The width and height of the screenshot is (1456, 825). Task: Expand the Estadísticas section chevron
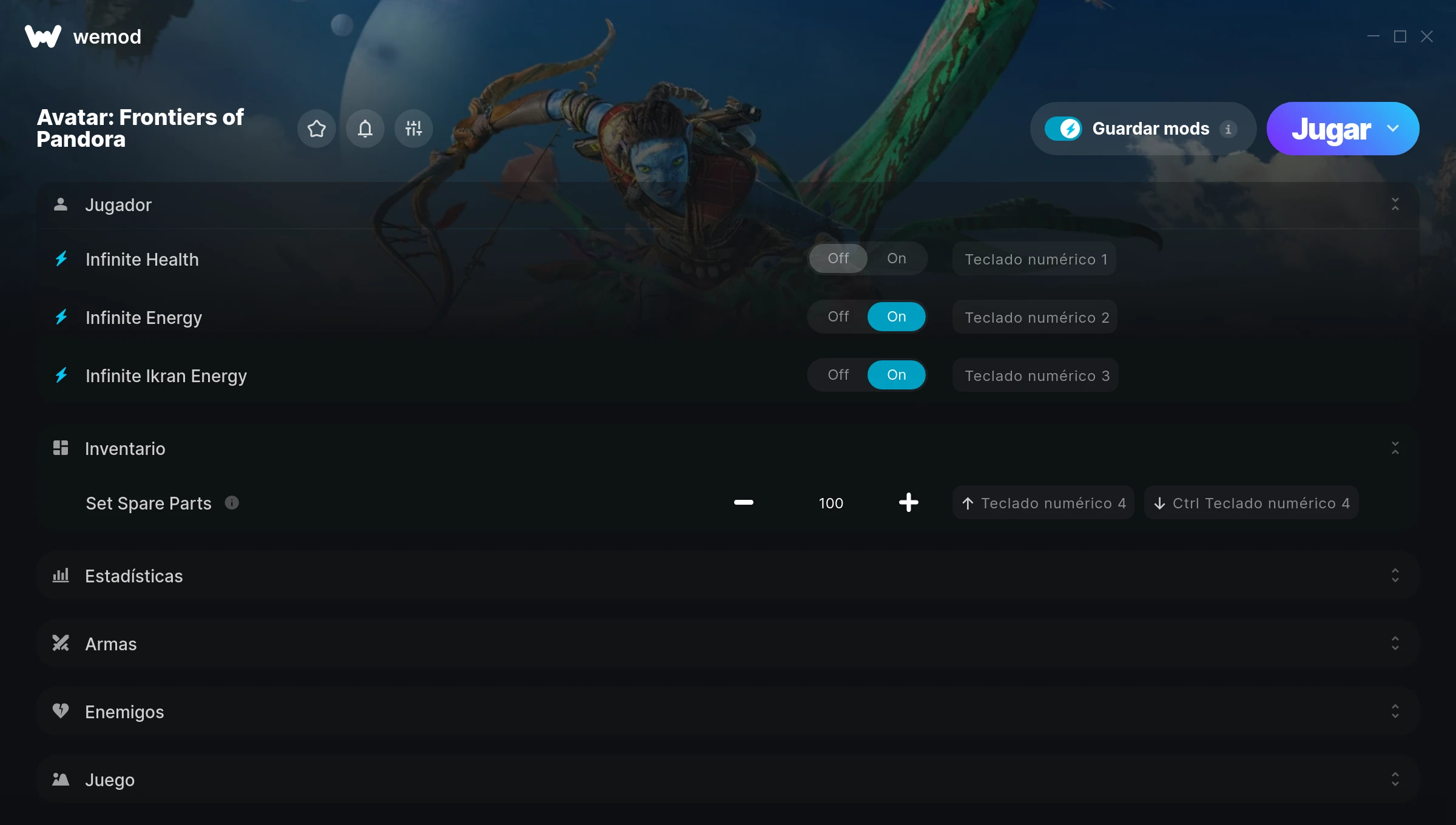coord(1395,575)
